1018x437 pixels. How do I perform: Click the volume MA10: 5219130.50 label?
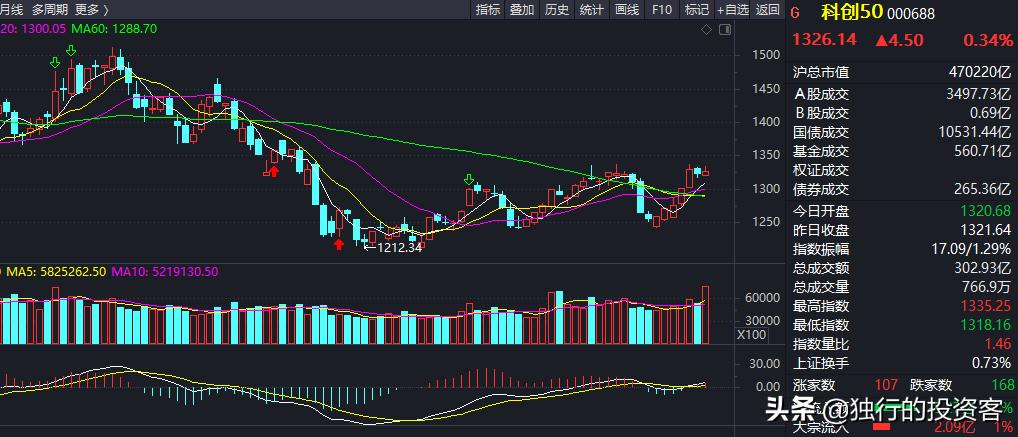(x=165, y=271)
